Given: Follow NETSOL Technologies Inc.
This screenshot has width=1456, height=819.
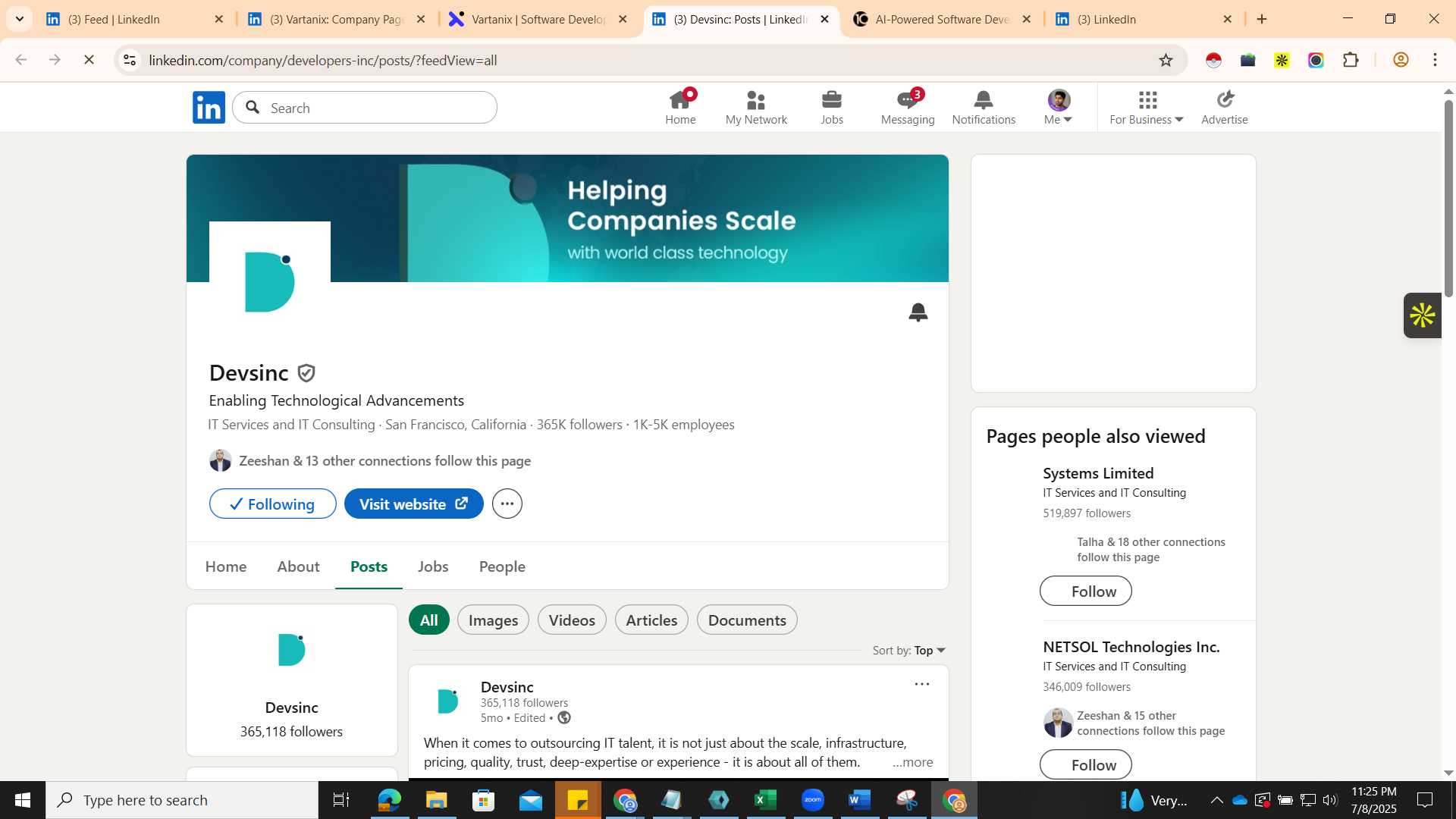Looking at the screenshot, I should point(1086,764).
